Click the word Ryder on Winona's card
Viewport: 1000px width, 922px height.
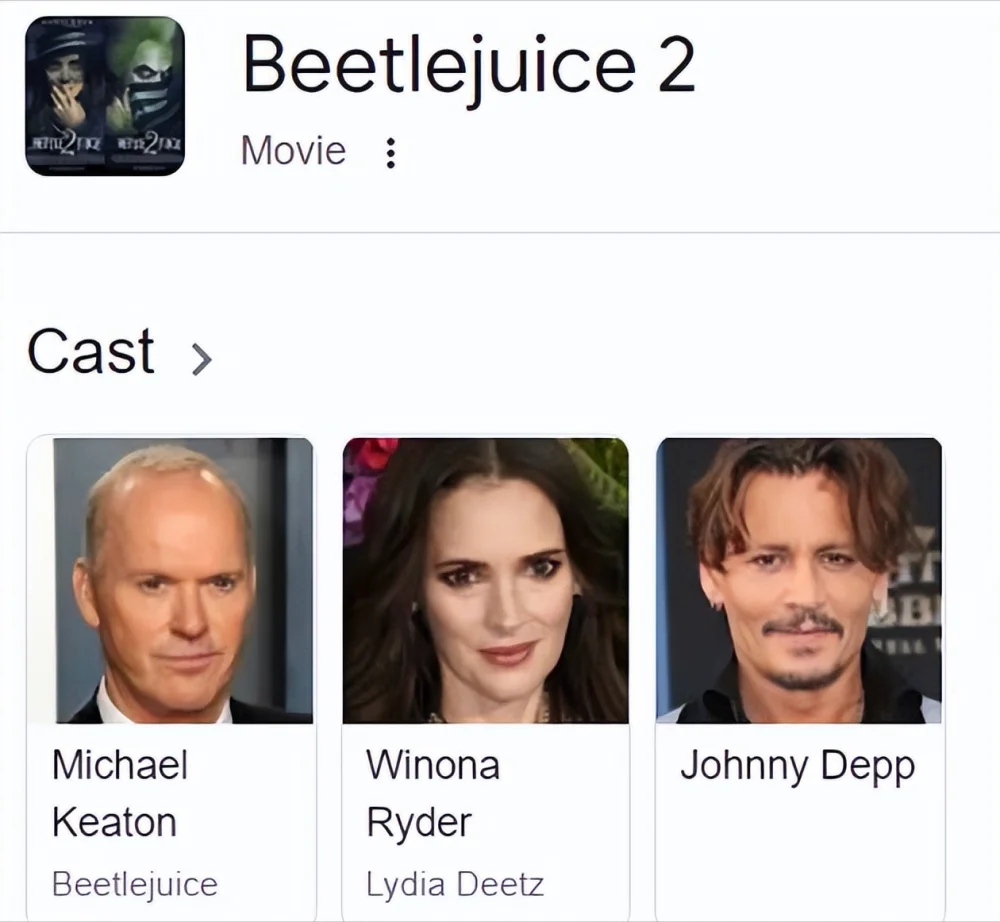point(418,822)
